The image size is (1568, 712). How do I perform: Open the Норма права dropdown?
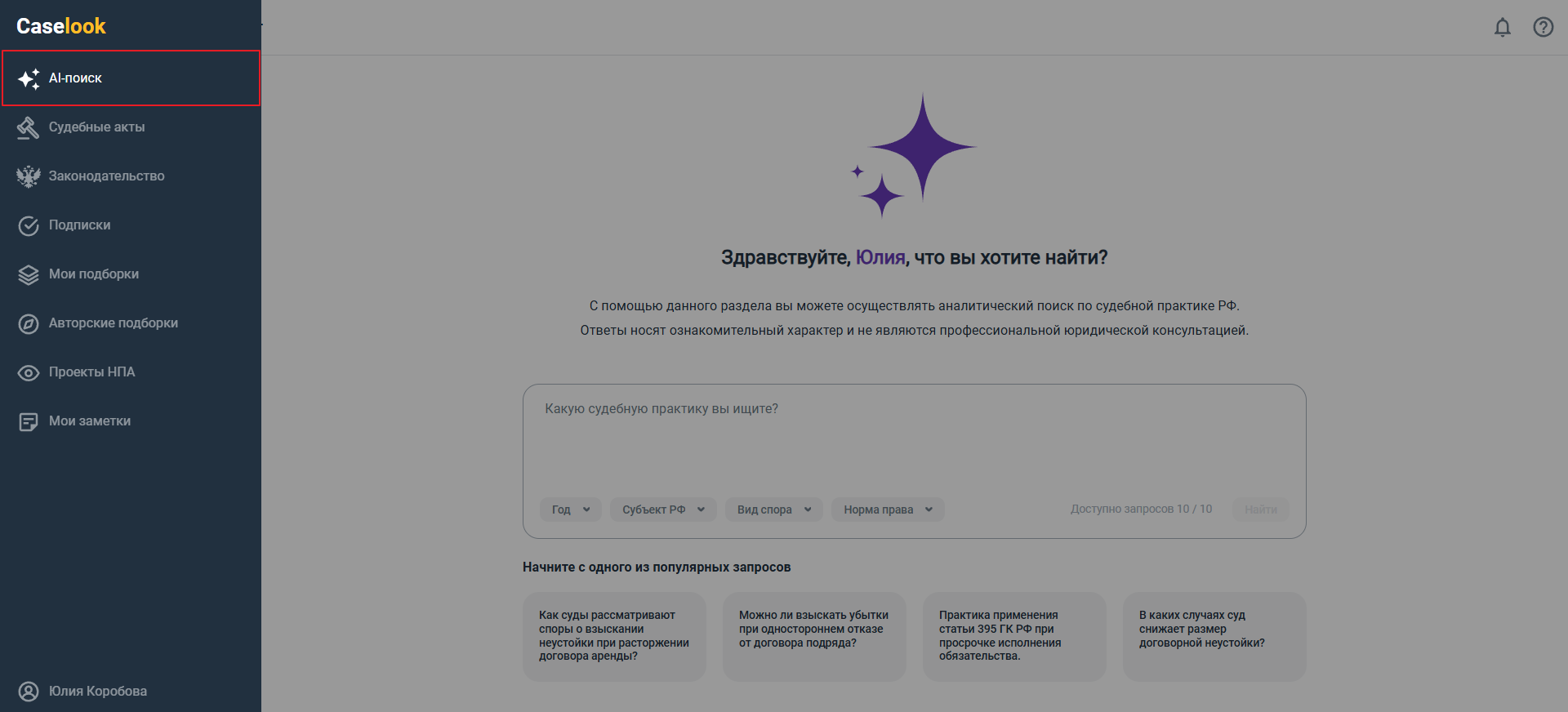tap(888, 510)
